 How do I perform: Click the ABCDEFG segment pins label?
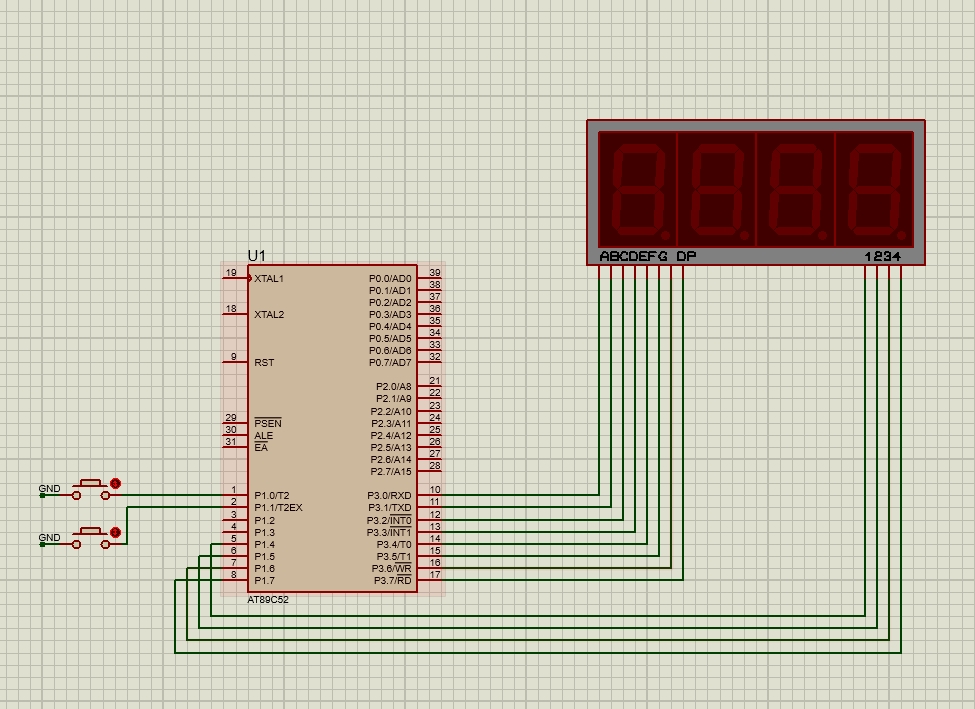click(634, 256)
